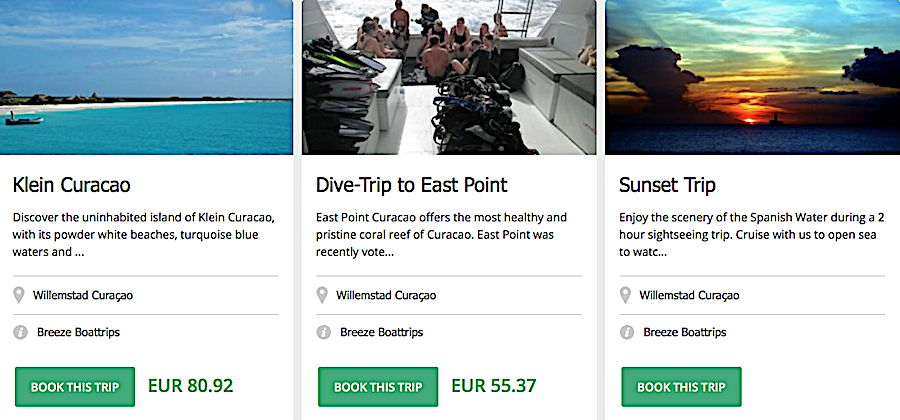The width and height of the screenshot is (900, 420).
Task: Open the Sunset Trip title link
Action: [x=667, y=185]
